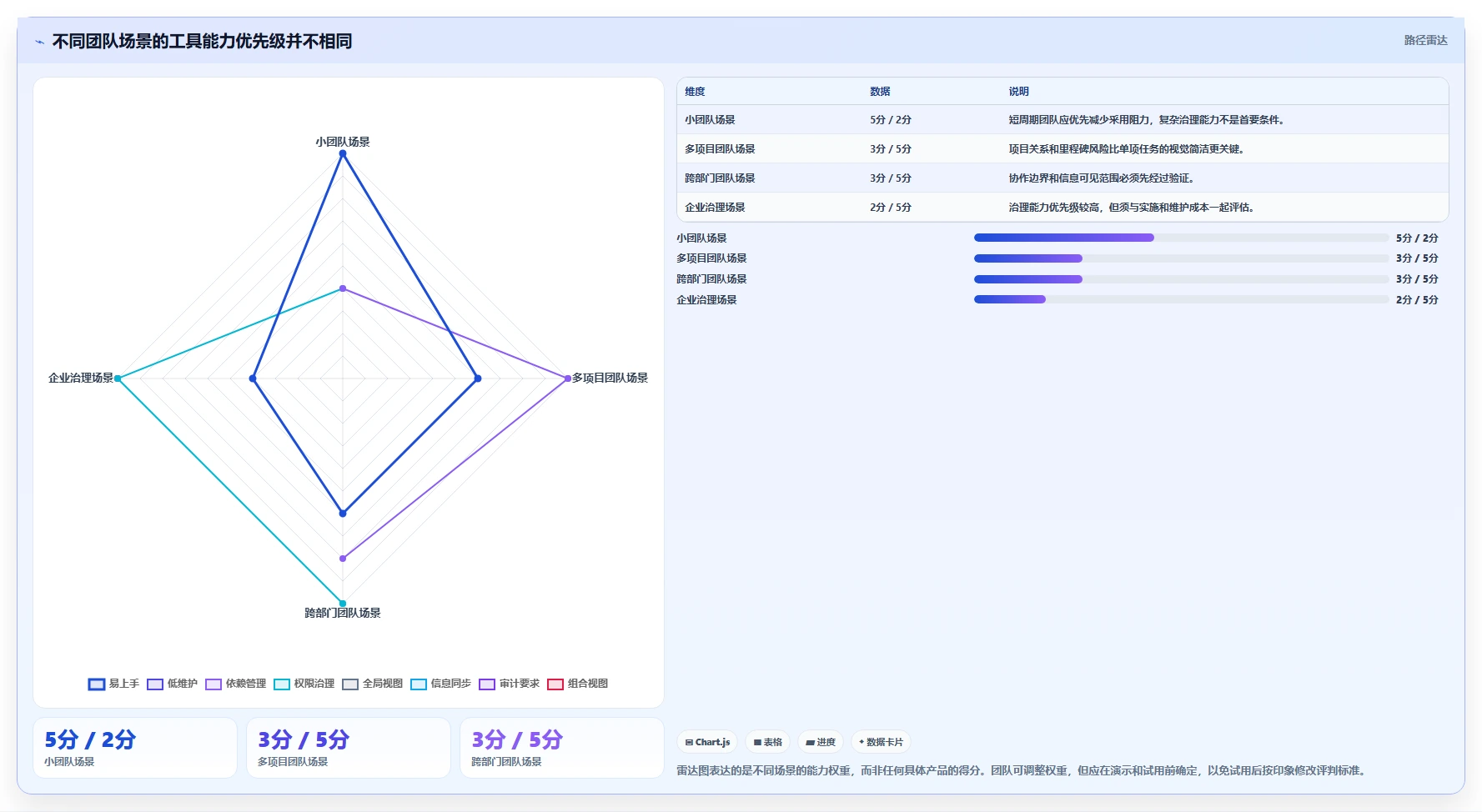Click the 企业治理场景 radar axis label
The width and height of the screenshot is (1482, 812).
81,378
